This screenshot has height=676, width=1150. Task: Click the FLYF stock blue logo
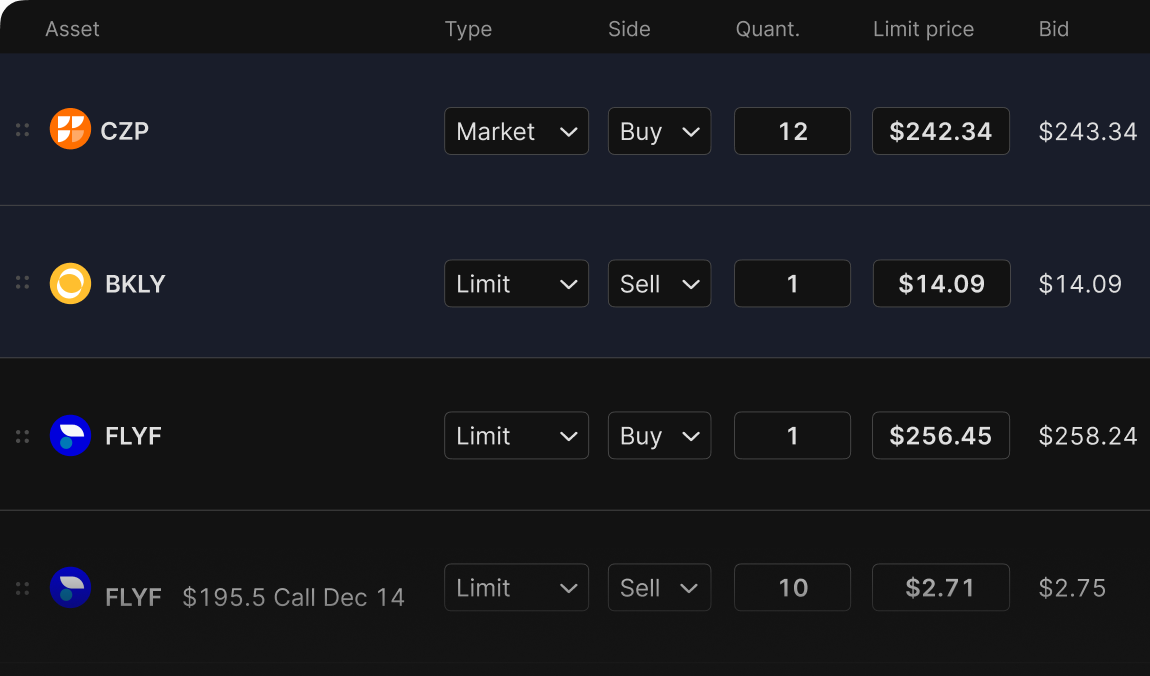(x=70, y=436)
